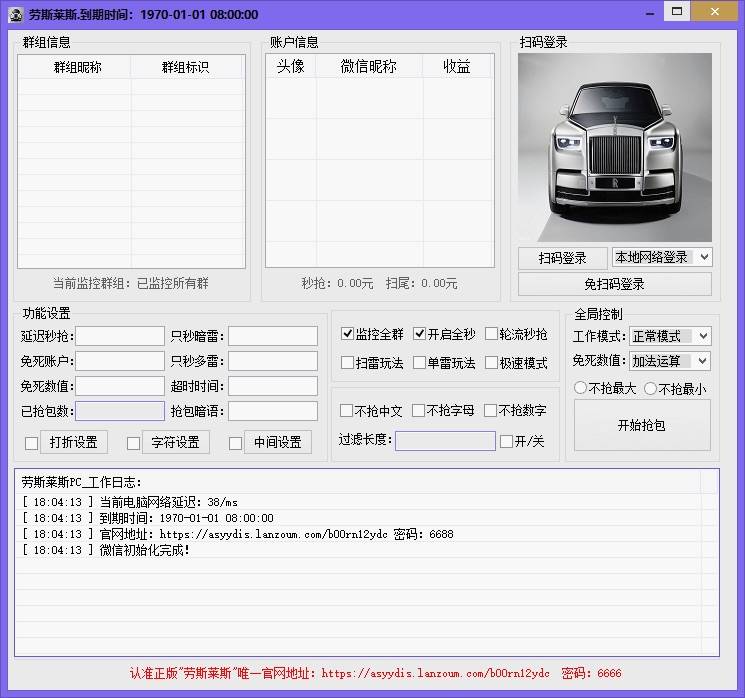
Task: Click the 超时时间 input field
Action: [273, 386]
